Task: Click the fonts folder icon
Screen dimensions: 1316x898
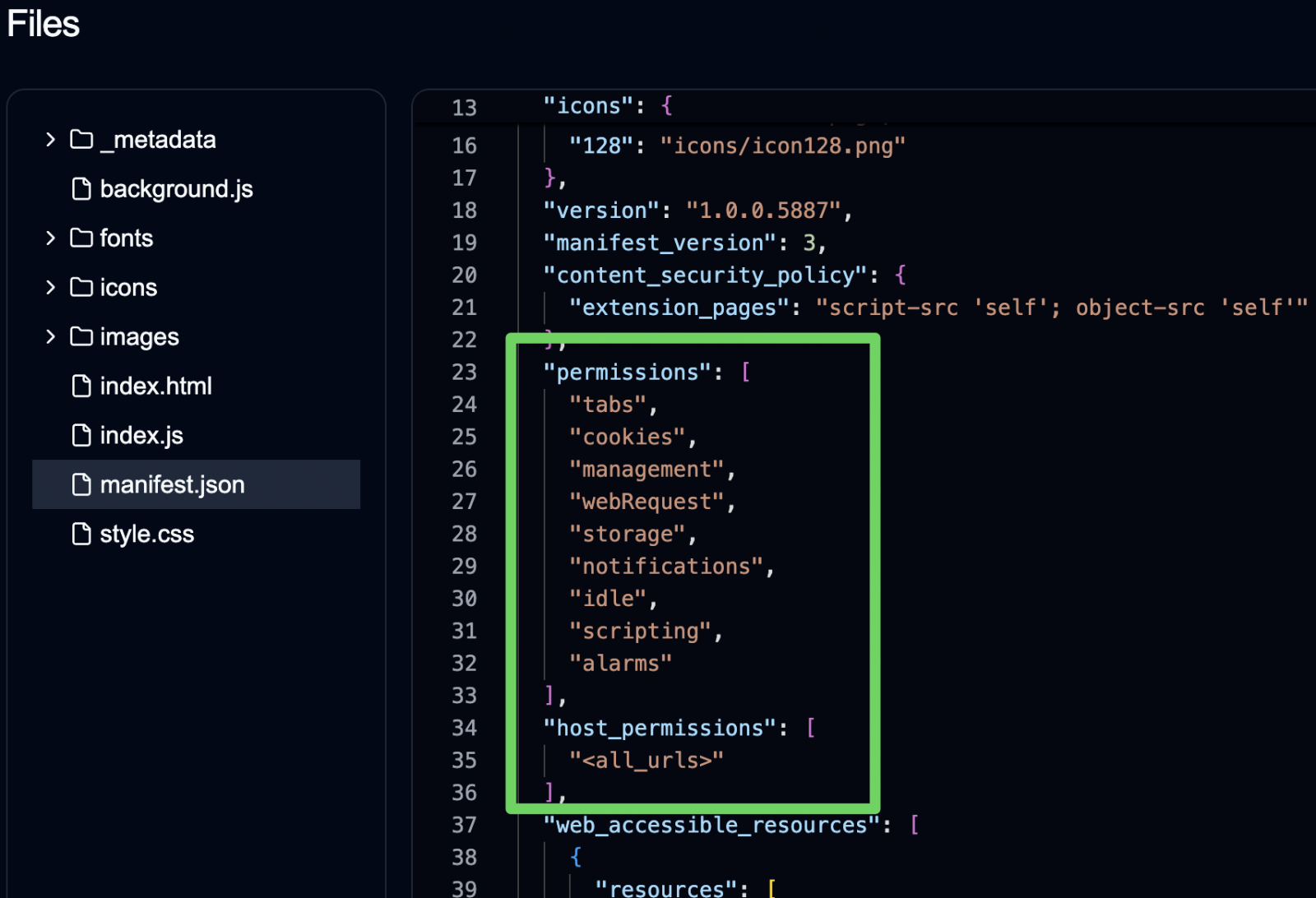Action: [81, 238]
